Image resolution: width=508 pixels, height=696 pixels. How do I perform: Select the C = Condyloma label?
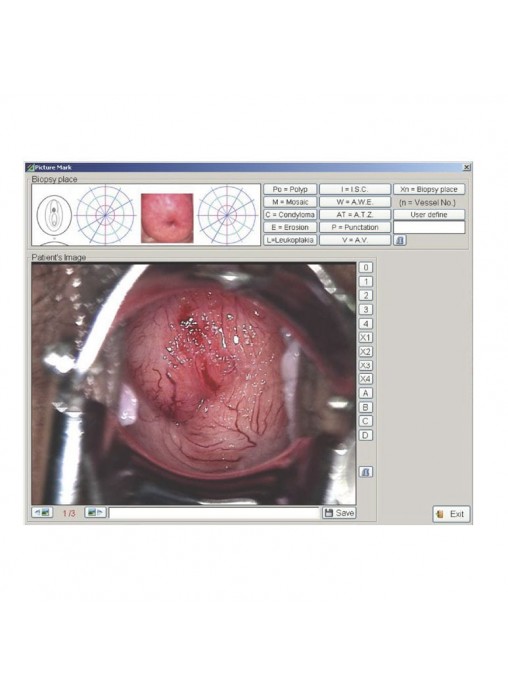pyautogui.click(x=290, y=214)
